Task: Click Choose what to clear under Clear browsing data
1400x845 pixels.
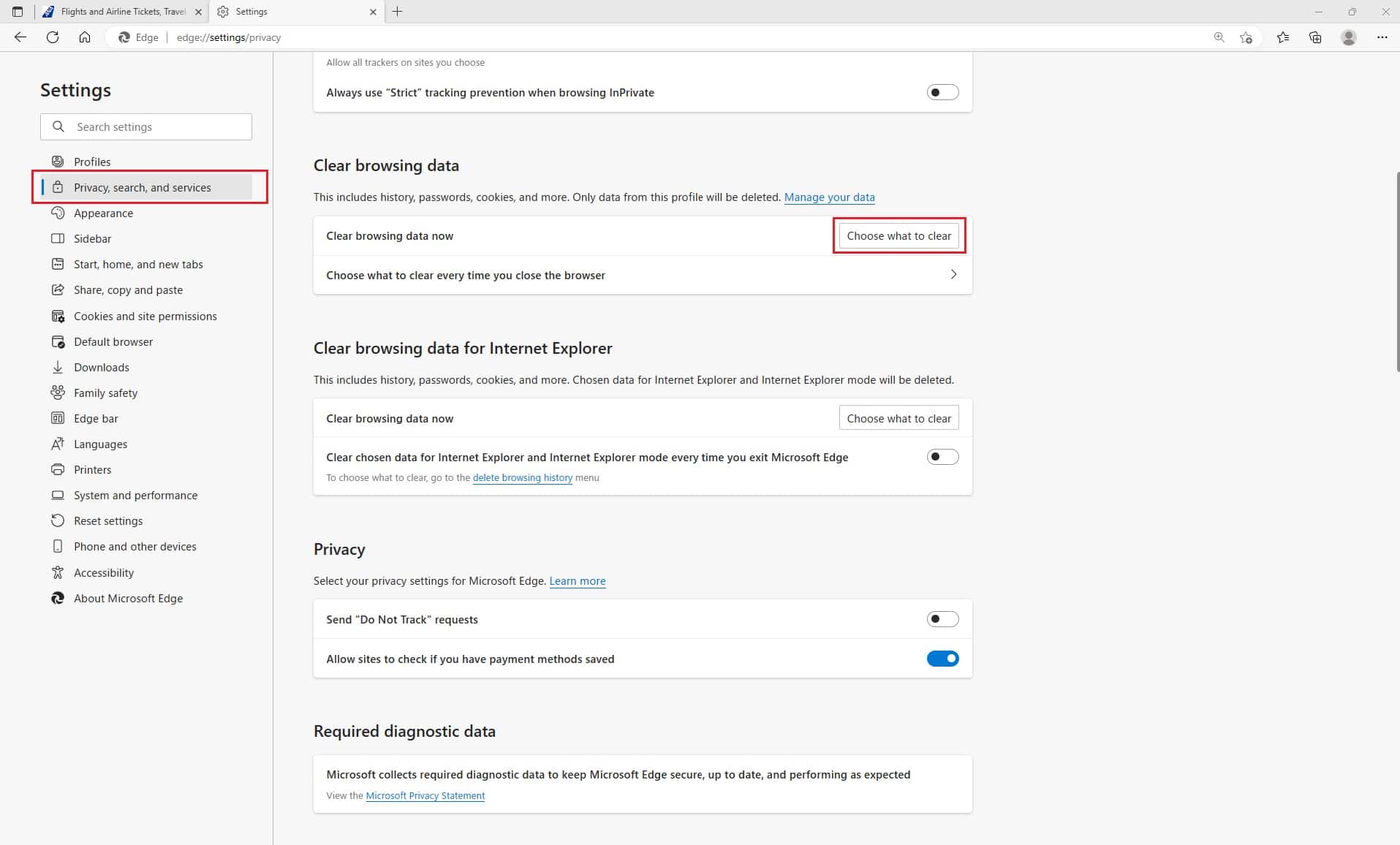Action: click(898, 235)
